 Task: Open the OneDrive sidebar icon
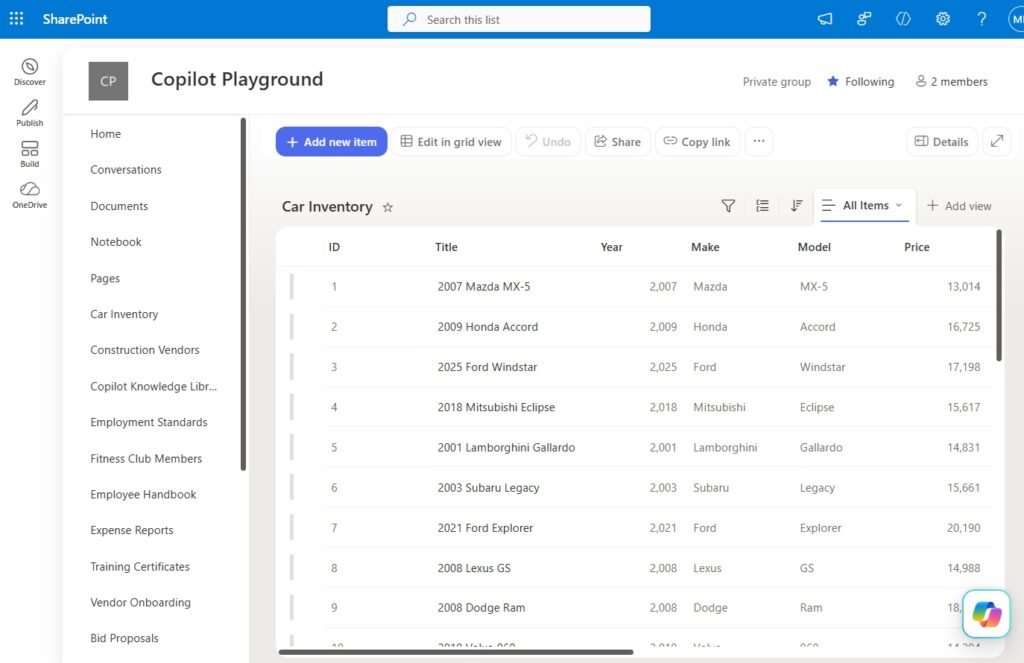click(x=29, y=195)
